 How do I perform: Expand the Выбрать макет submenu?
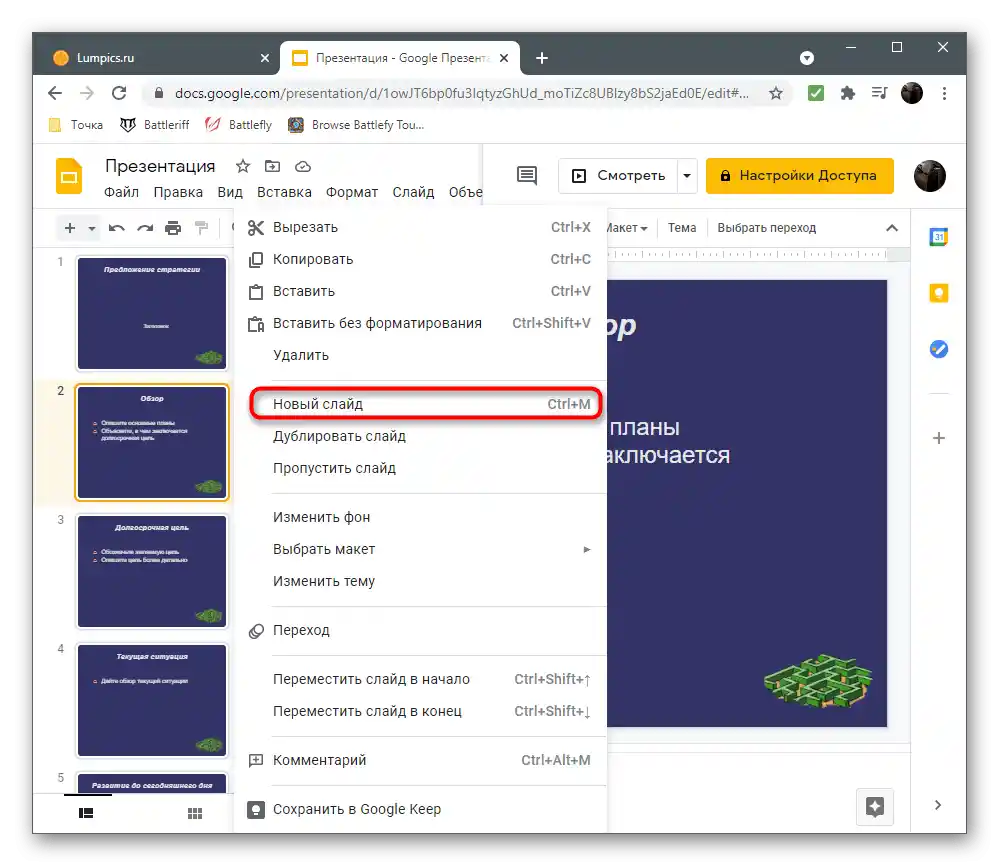coord(420,549)
